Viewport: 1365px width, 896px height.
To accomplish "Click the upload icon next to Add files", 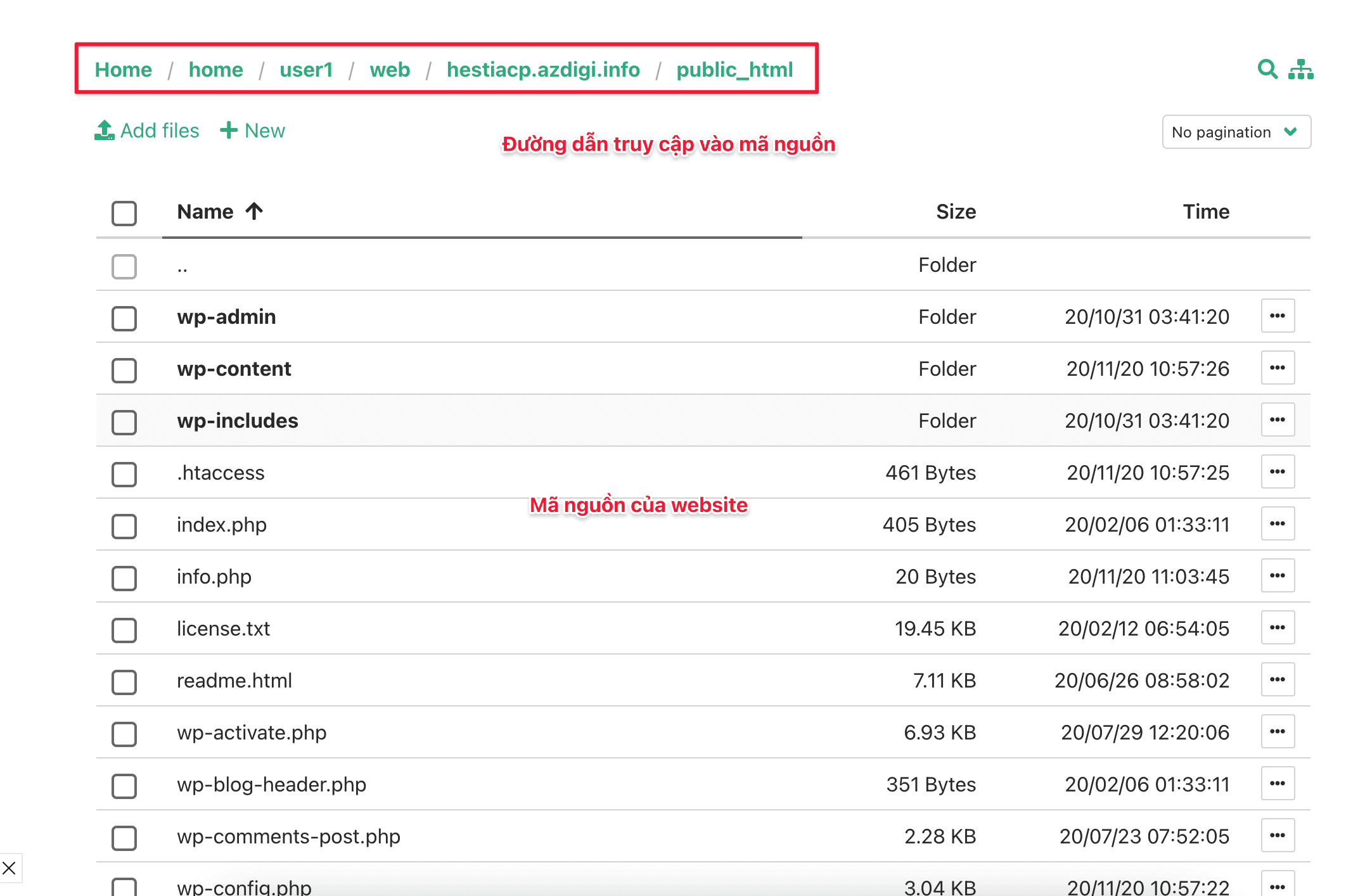I will (105, 130).
